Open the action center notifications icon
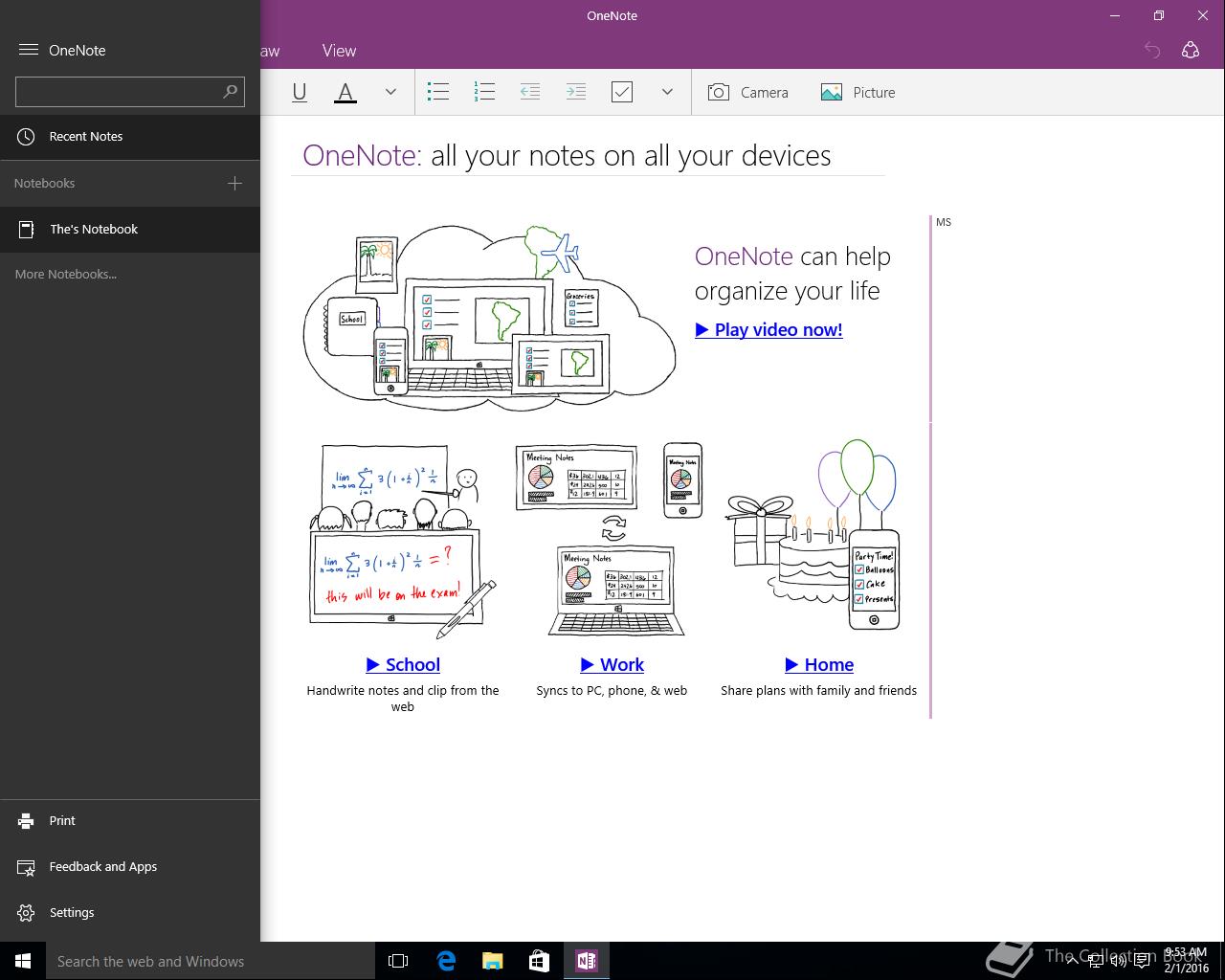 tap(1142, 961)
